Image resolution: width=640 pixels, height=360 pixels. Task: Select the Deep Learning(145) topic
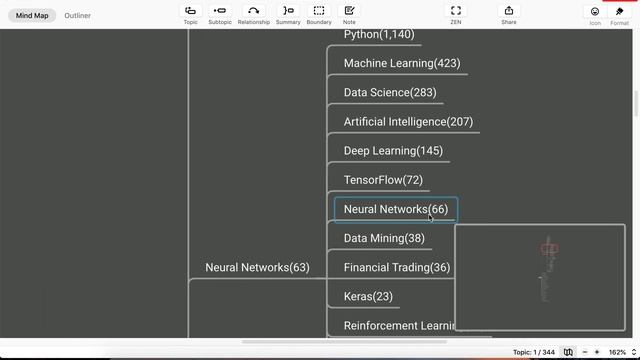[393, 151]
